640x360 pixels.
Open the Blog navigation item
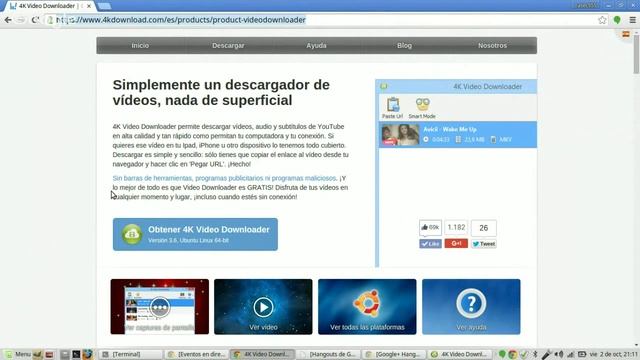click(404, 45)
